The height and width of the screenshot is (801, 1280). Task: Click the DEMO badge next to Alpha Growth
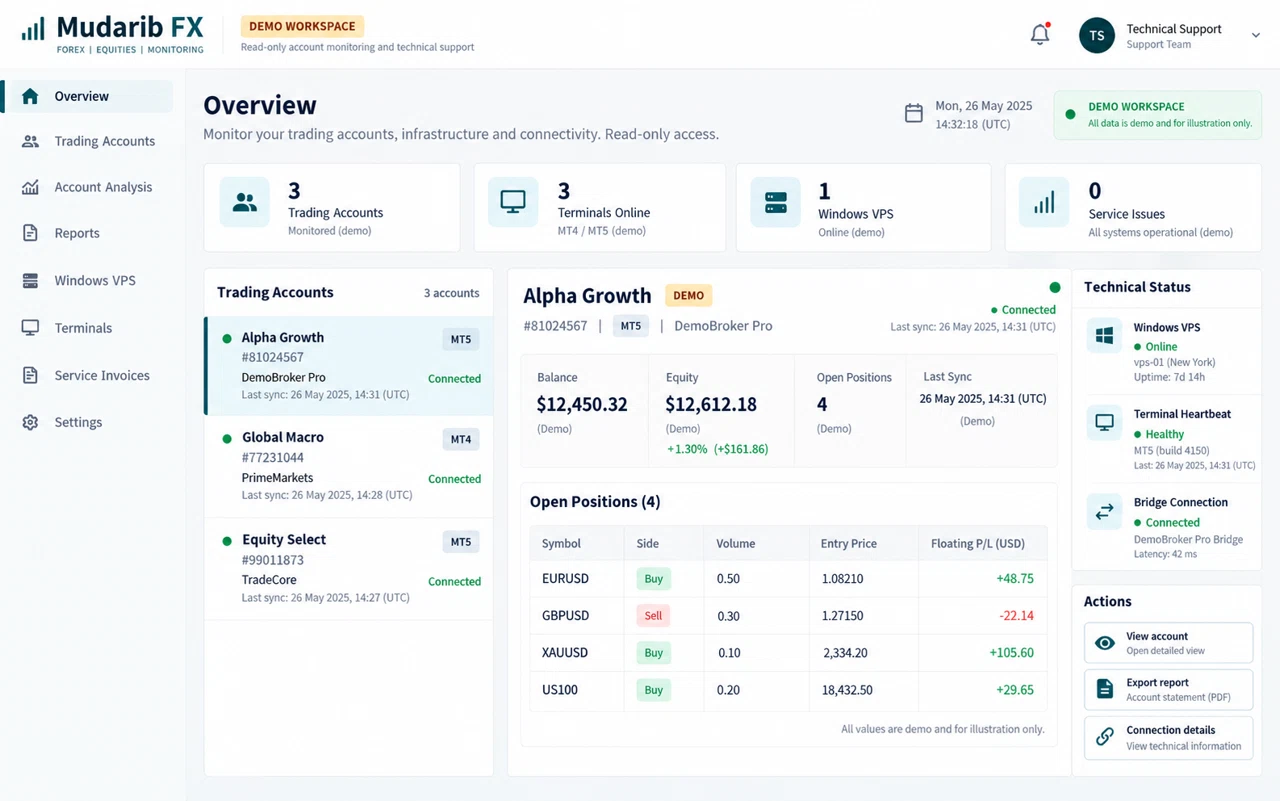[688, 295]
